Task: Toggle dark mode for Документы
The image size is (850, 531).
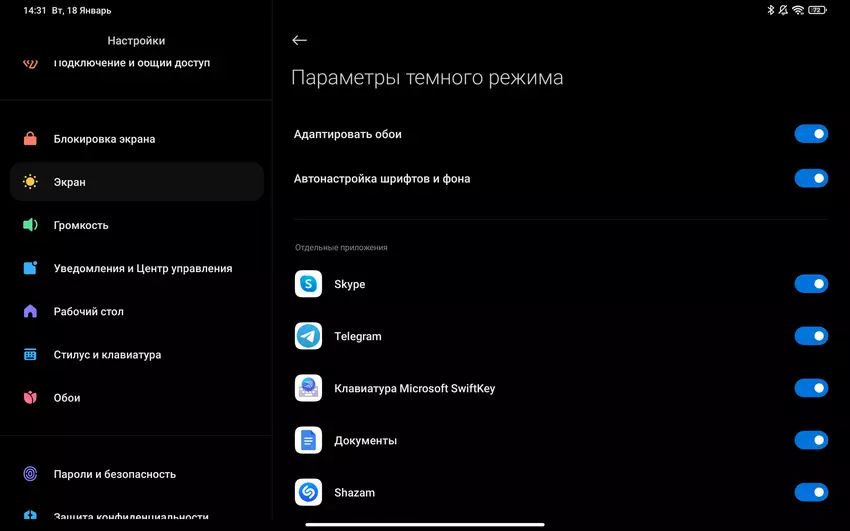Action: pyautogui.click(x=811, y=440)
